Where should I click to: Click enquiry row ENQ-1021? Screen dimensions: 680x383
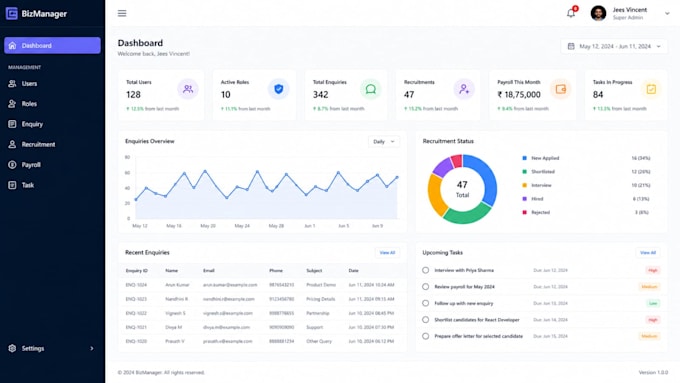pos(262,327)
